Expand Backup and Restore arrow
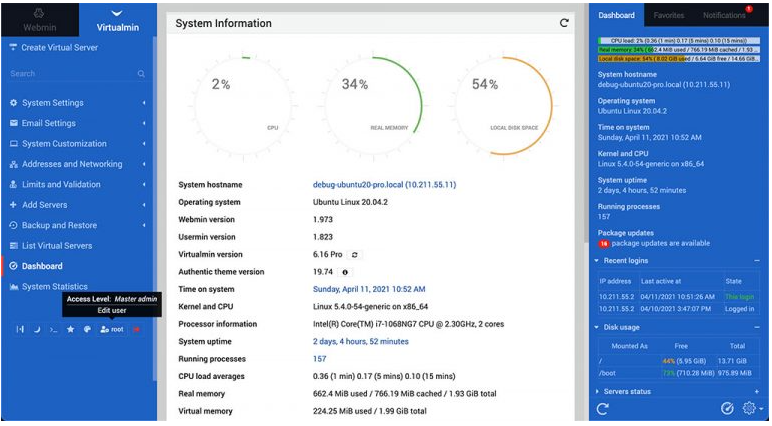This screenshot has width=772, height=426. click(144, 226)
